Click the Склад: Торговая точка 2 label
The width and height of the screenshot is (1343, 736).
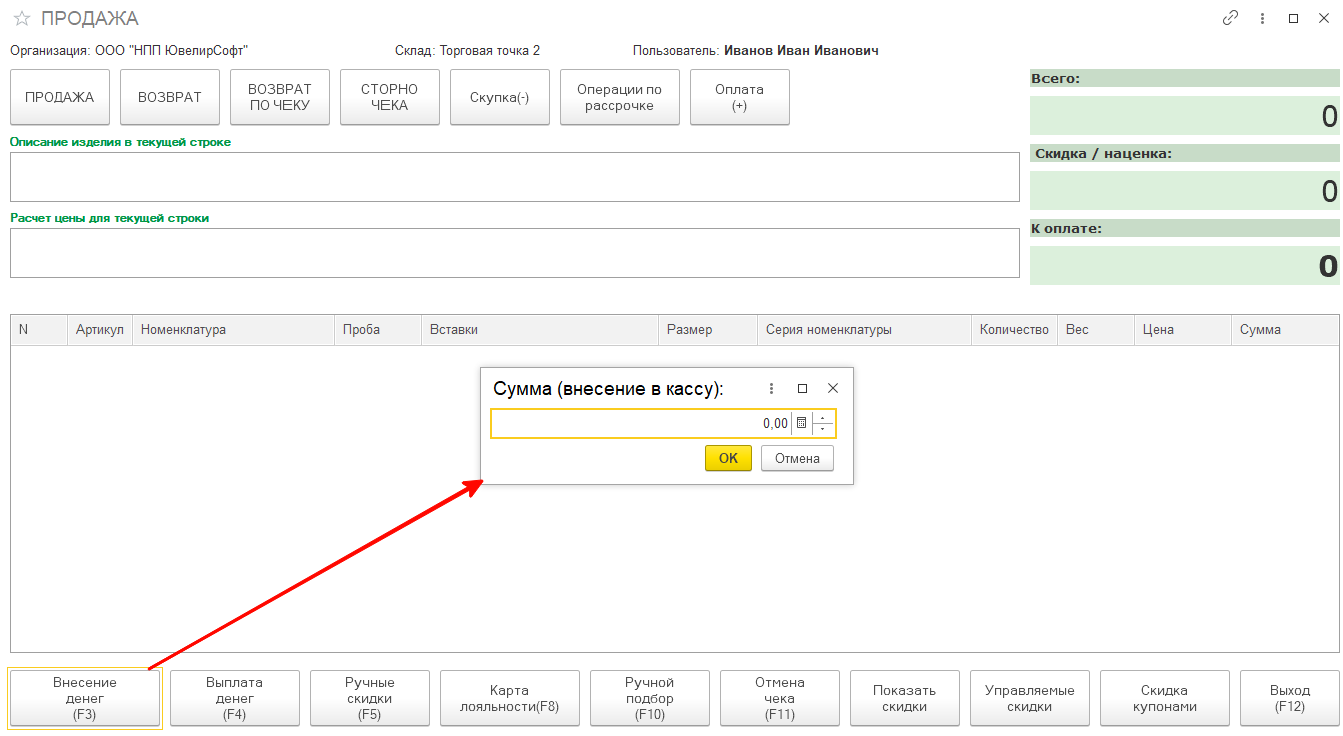[467, 50]
